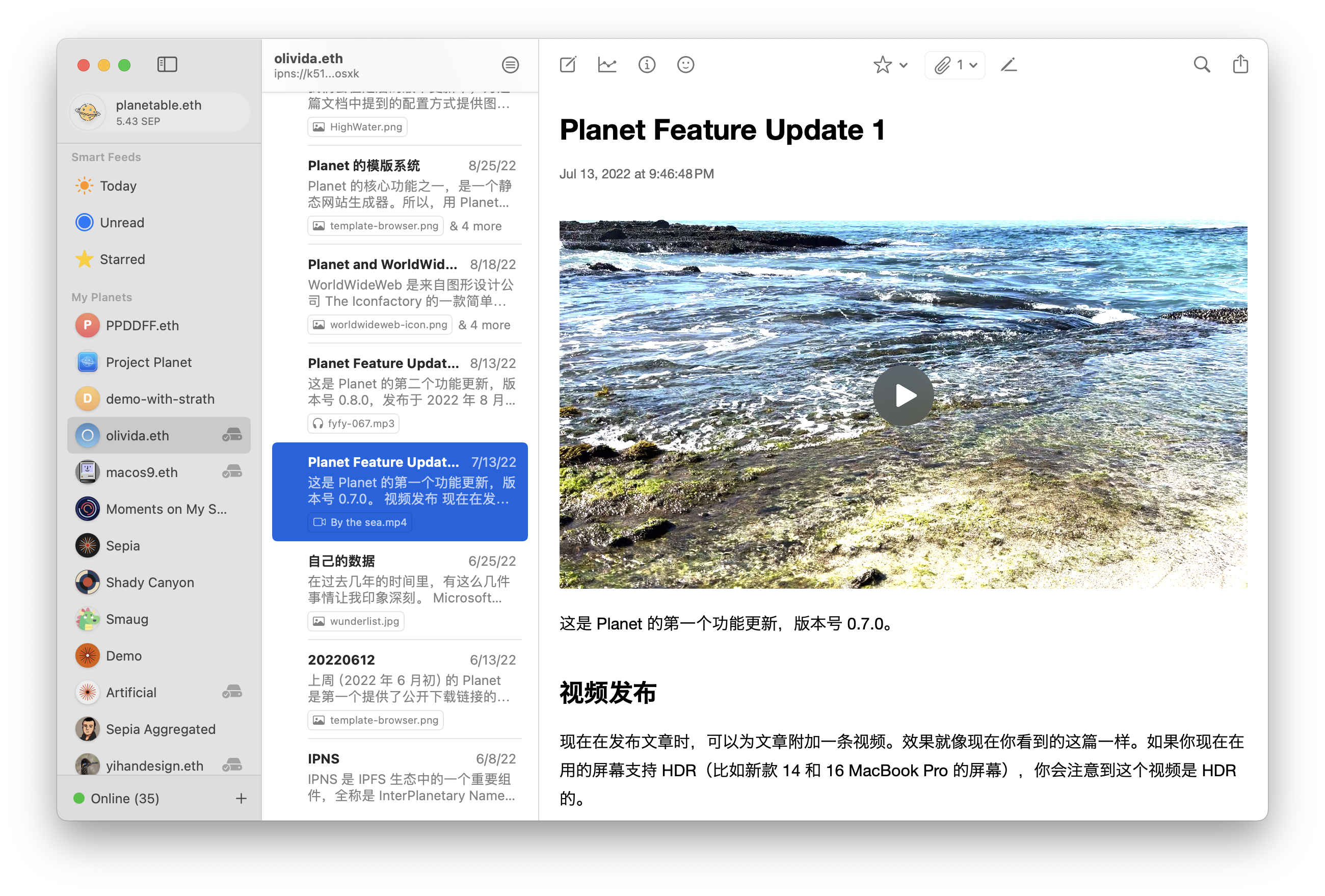Viewport: 1325px width, 896px height.
Task: Expand the attachments dropdown showing 1
Action: (955, 65)
